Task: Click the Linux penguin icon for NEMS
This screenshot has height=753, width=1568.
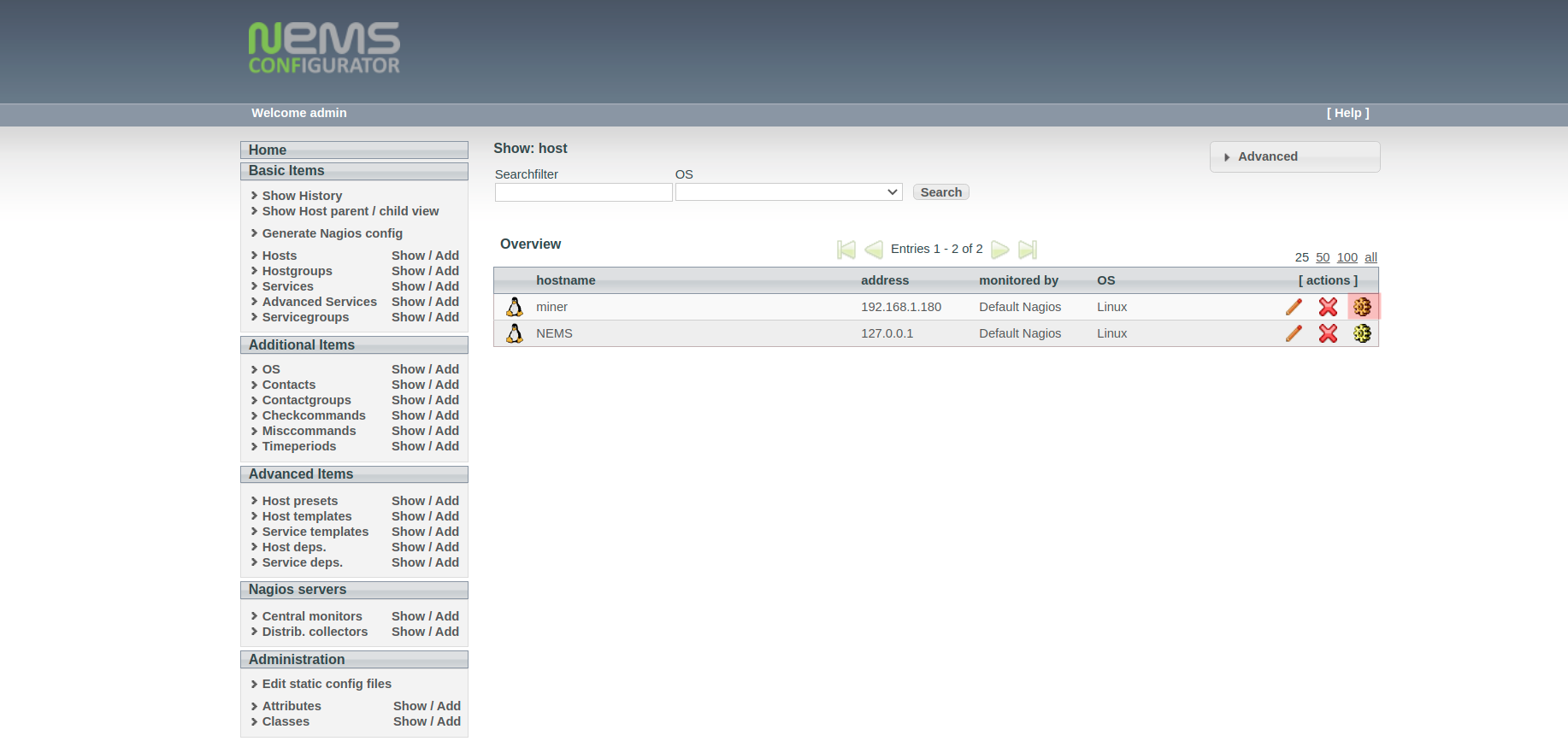Action: coord(515,333)
